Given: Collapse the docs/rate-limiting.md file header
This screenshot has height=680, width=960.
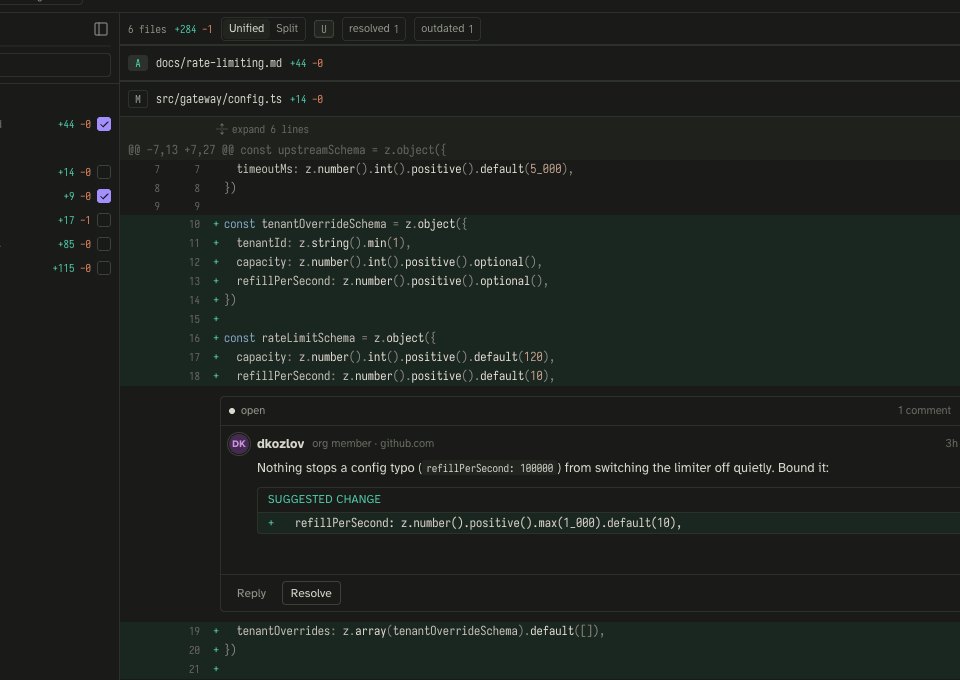Looking at the screenshot, I should coord(540,63).
